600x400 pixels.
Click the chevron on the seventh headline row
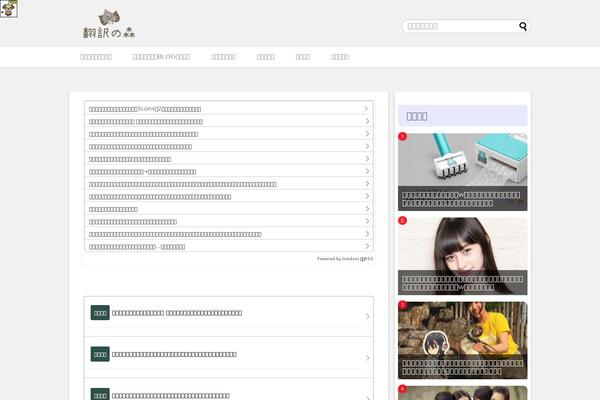pos(367,184)
